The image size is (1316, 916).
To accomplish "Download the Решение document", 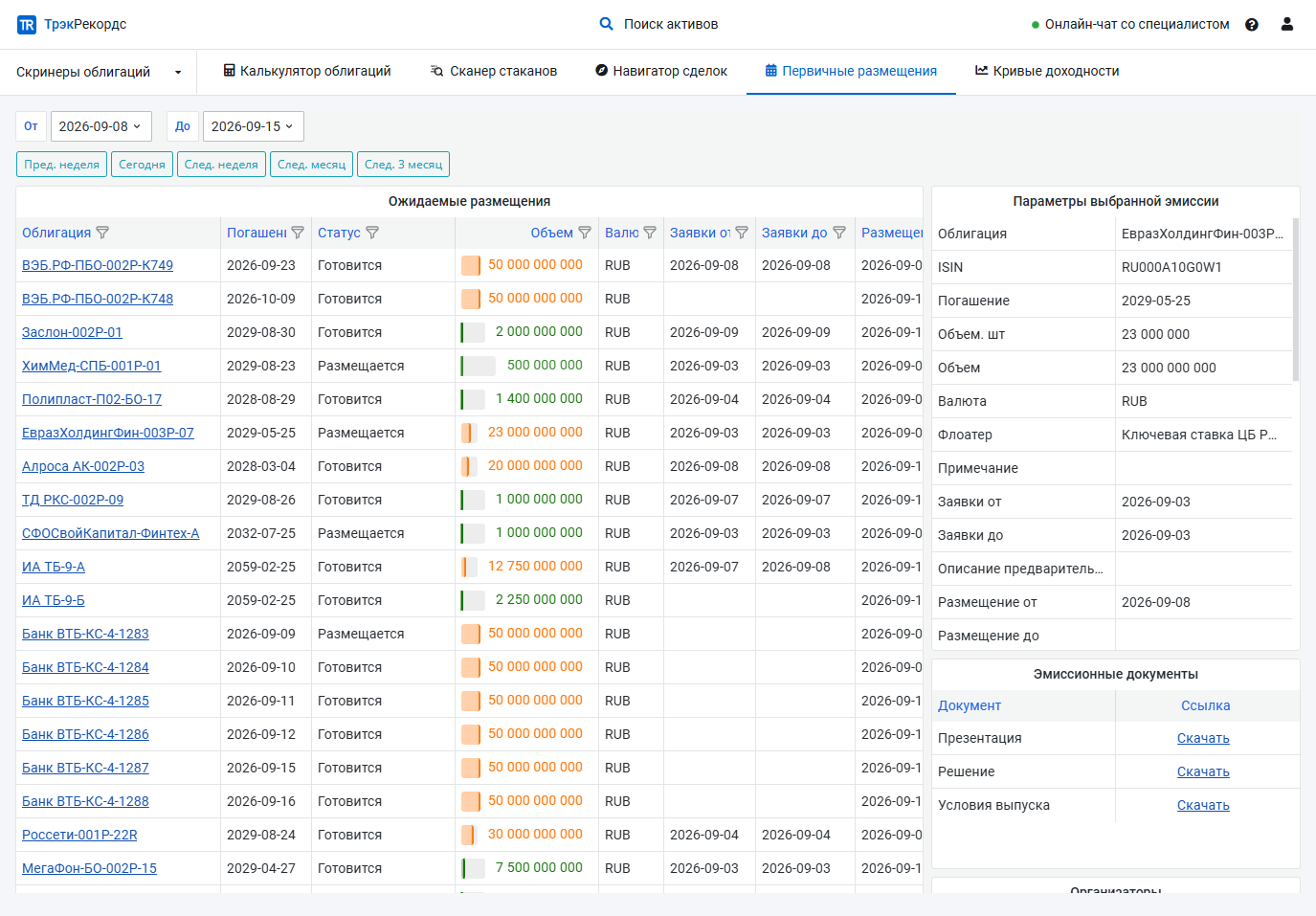I will click(1203, 771).
